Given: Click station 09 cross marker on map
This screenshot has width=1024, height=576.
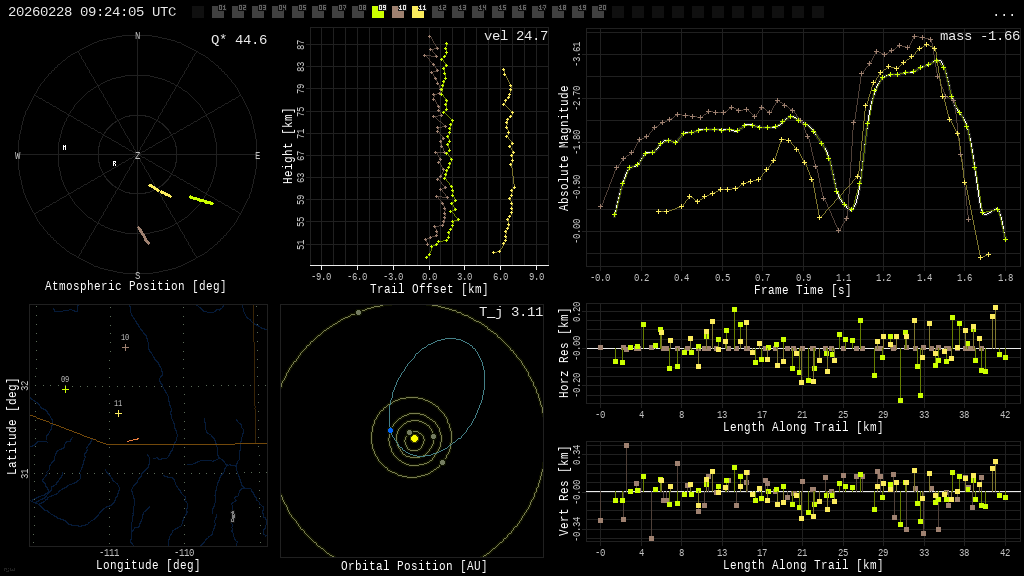Looking at the screenshot, I should pos(65,389).
